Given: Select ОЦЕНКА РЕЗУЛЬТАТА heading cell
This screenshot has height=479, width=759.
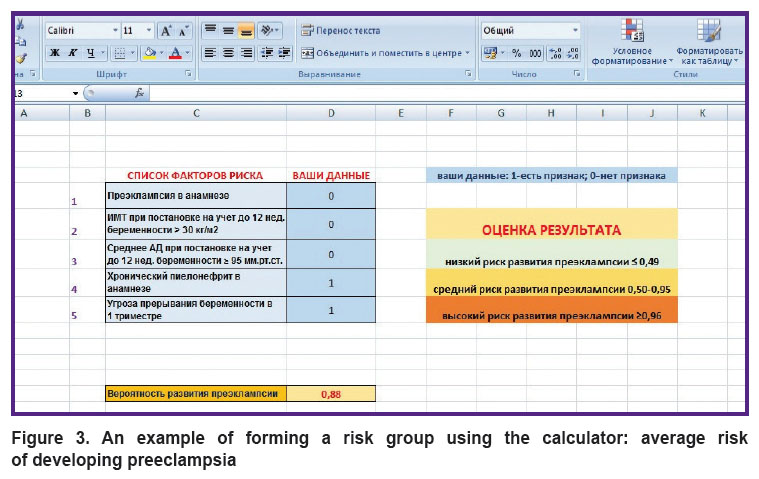Looking at the screenshot, I should pos(552,224).
